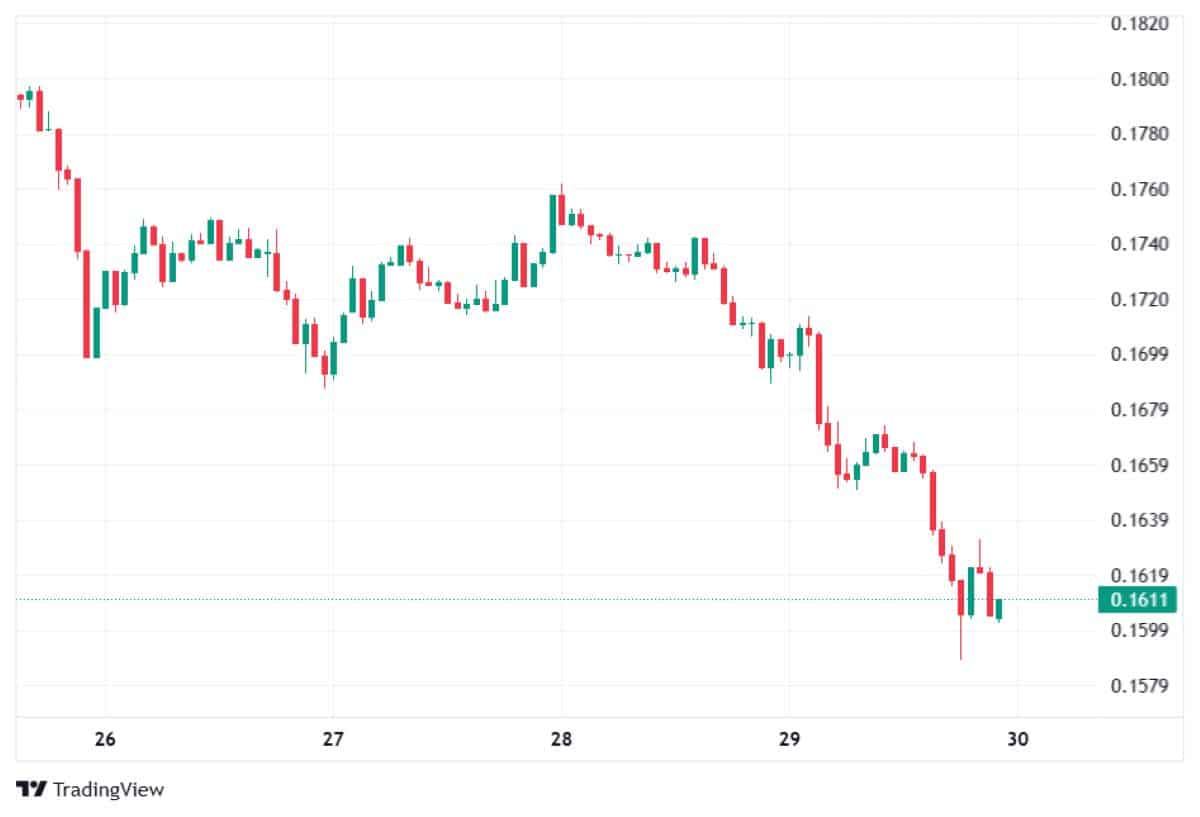Screen dimensions: 1200x817
Task: Click the TradingView logo icon
Action: [31, 790]
